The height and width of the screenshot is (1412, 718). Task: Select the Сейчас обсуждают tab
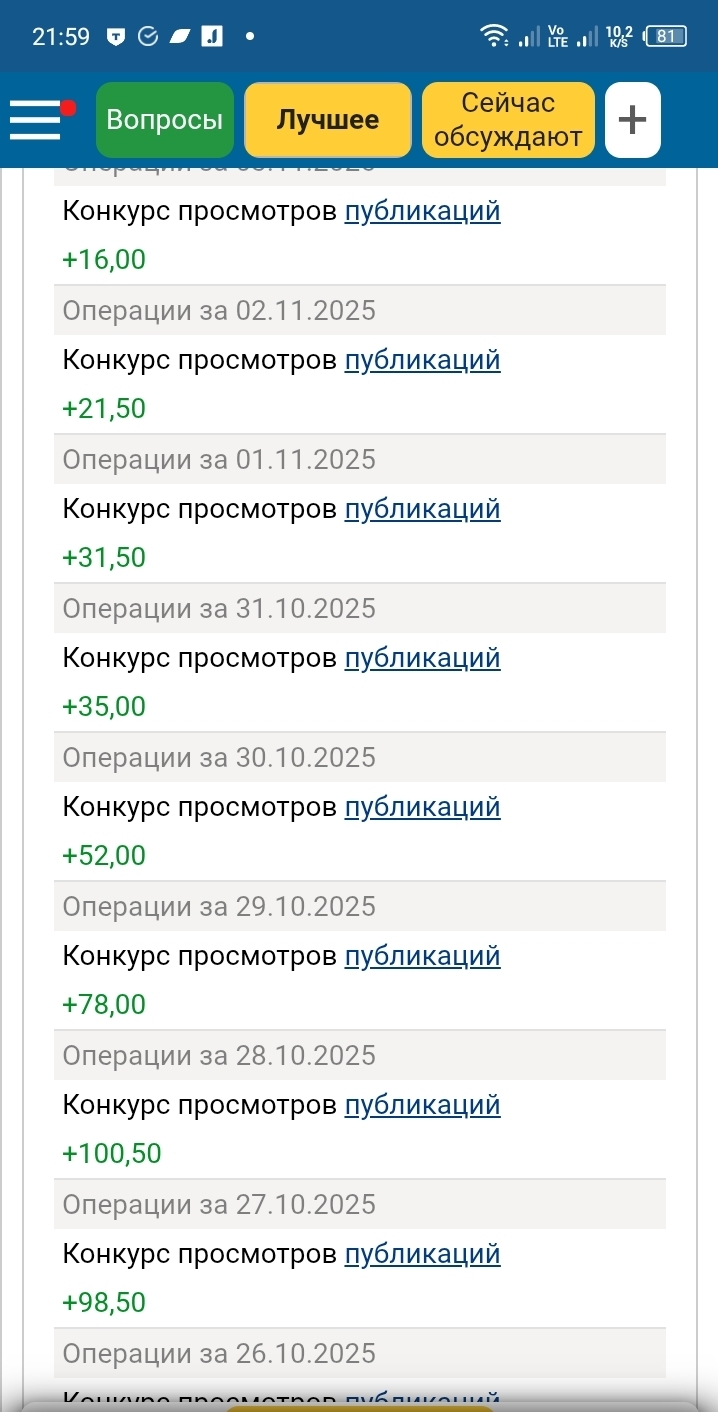click(508, 120)
